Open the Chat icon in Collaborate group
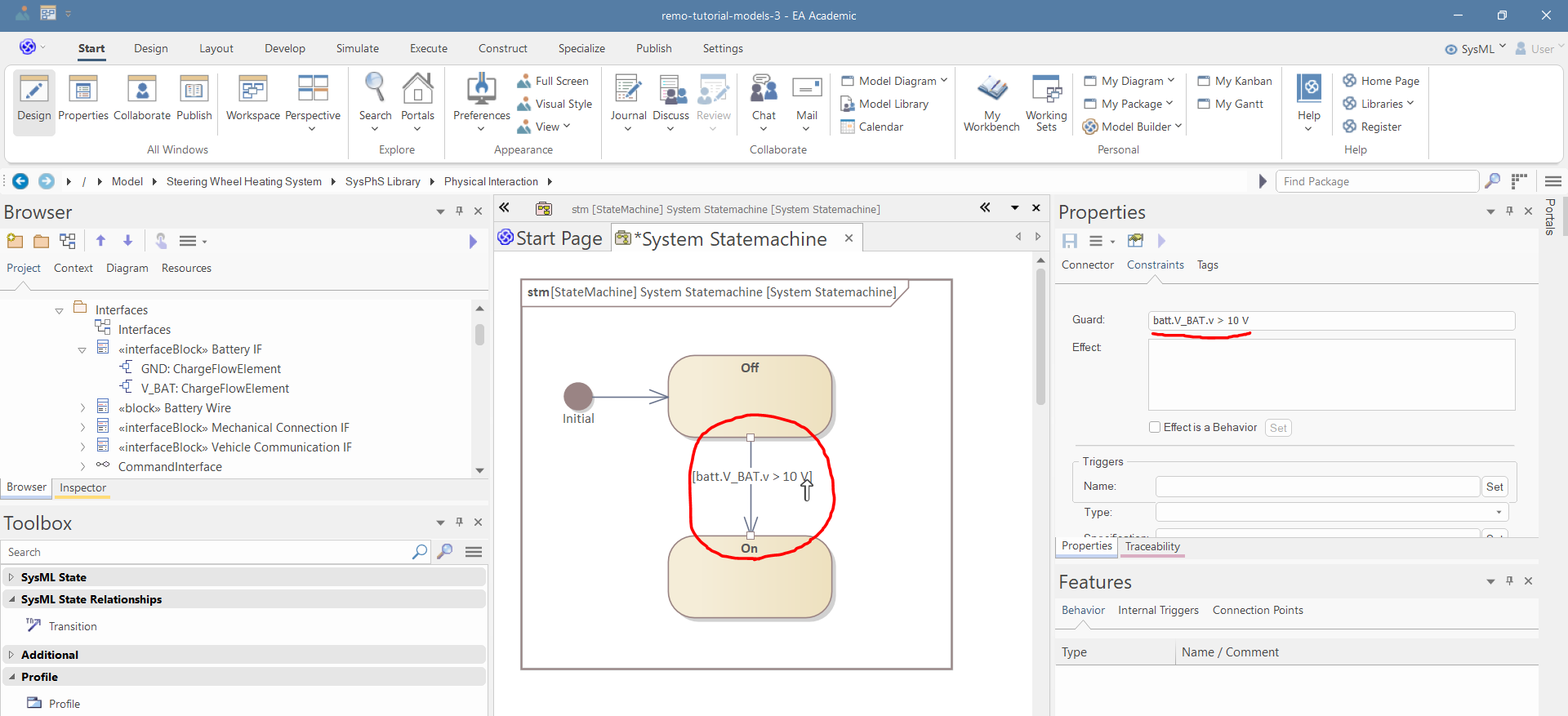The height and width of the screenshot is (716, 1568). pyautogui.click(x=764, y=88)
